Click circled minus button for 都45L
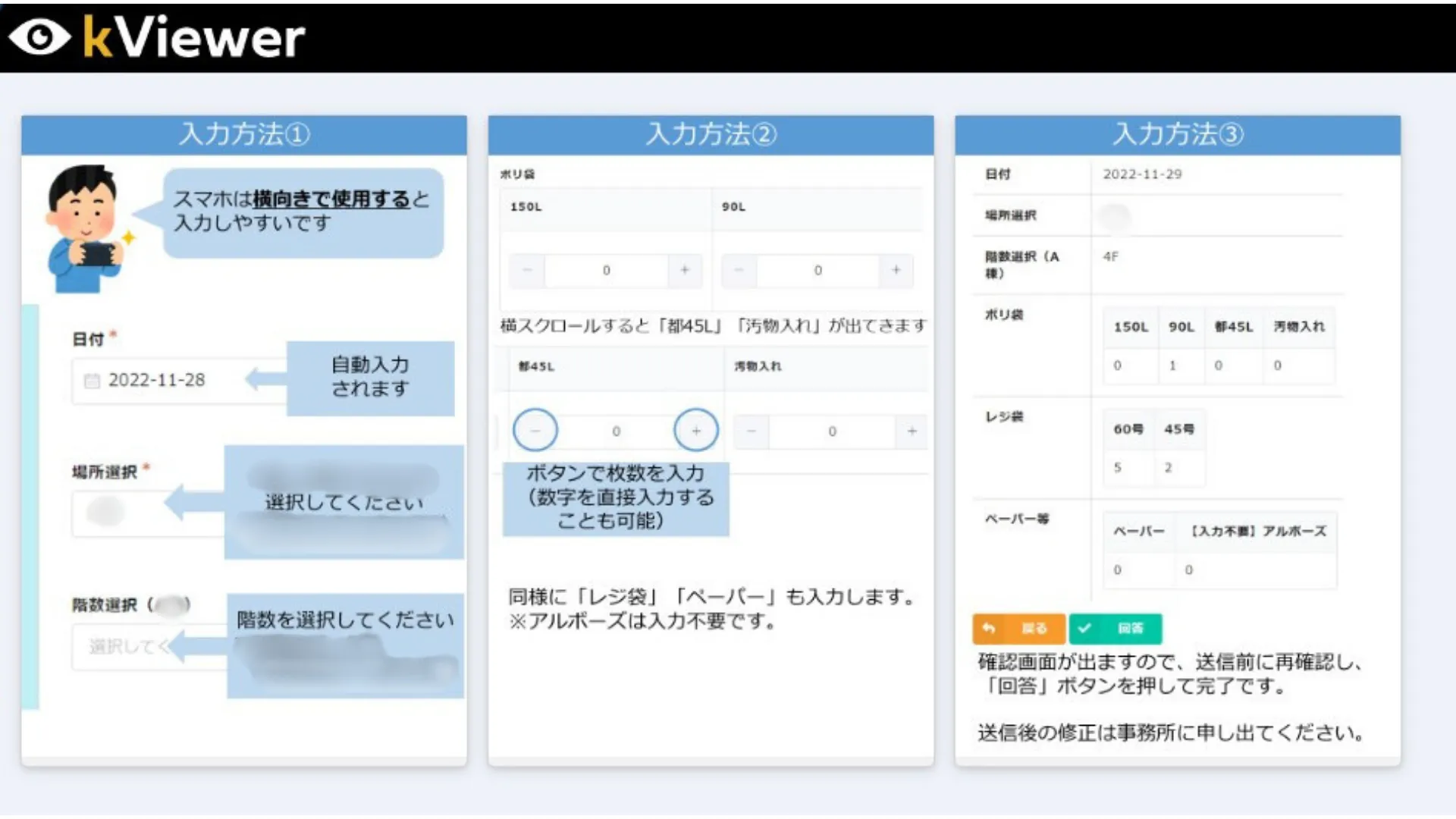The image size is (1456, 819). (535, 431)
